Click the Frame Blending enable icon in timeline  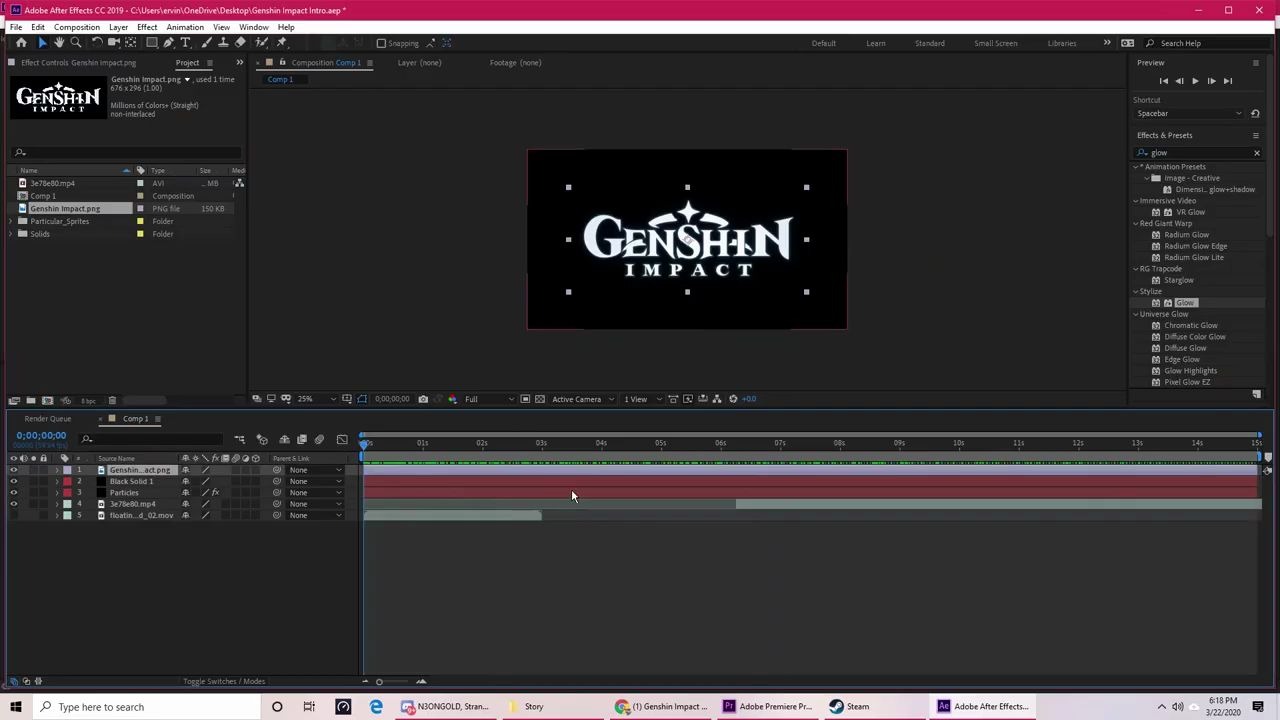coord(302,439)
